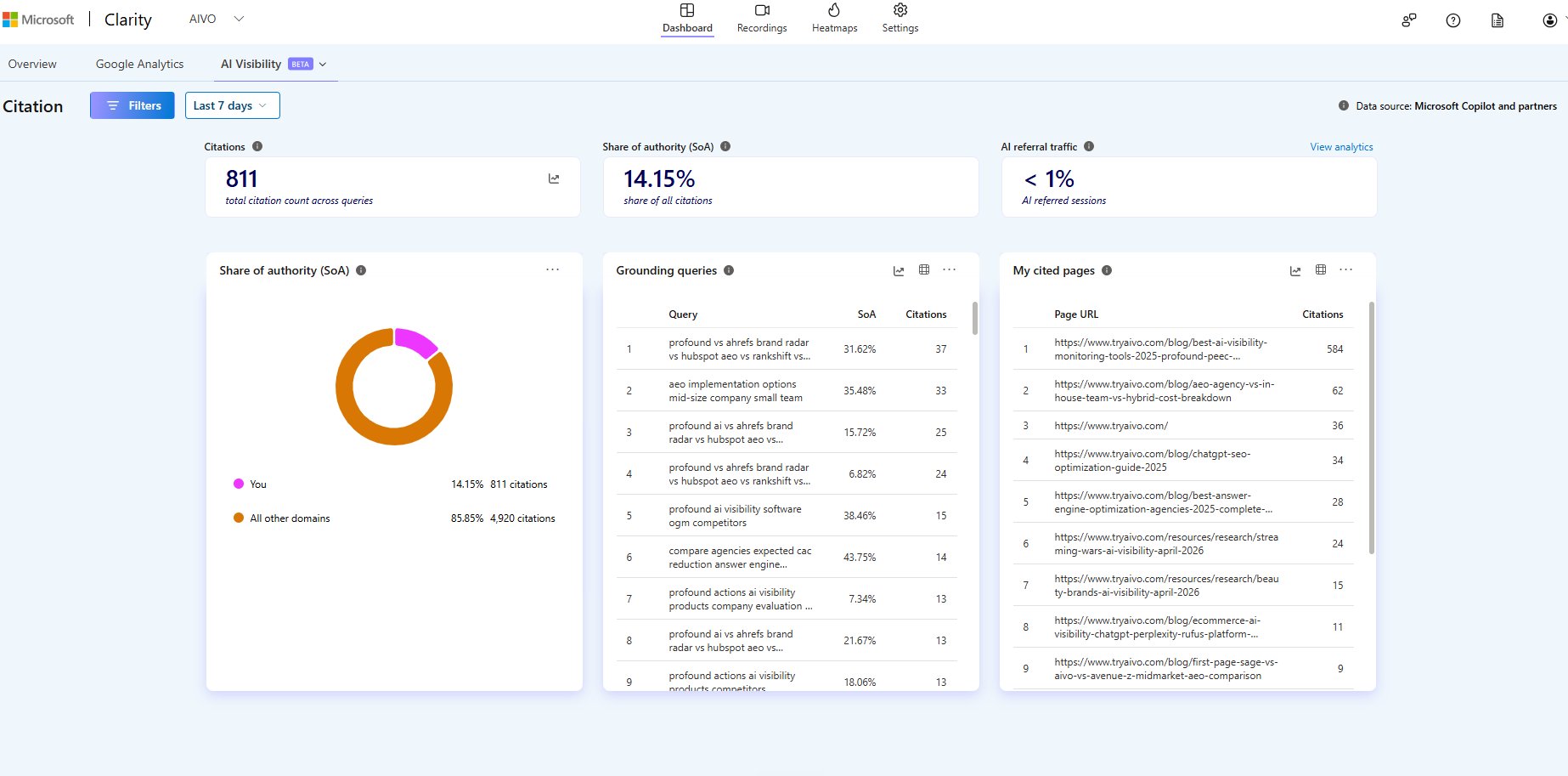Go to the Overview tab

(32, 64)
